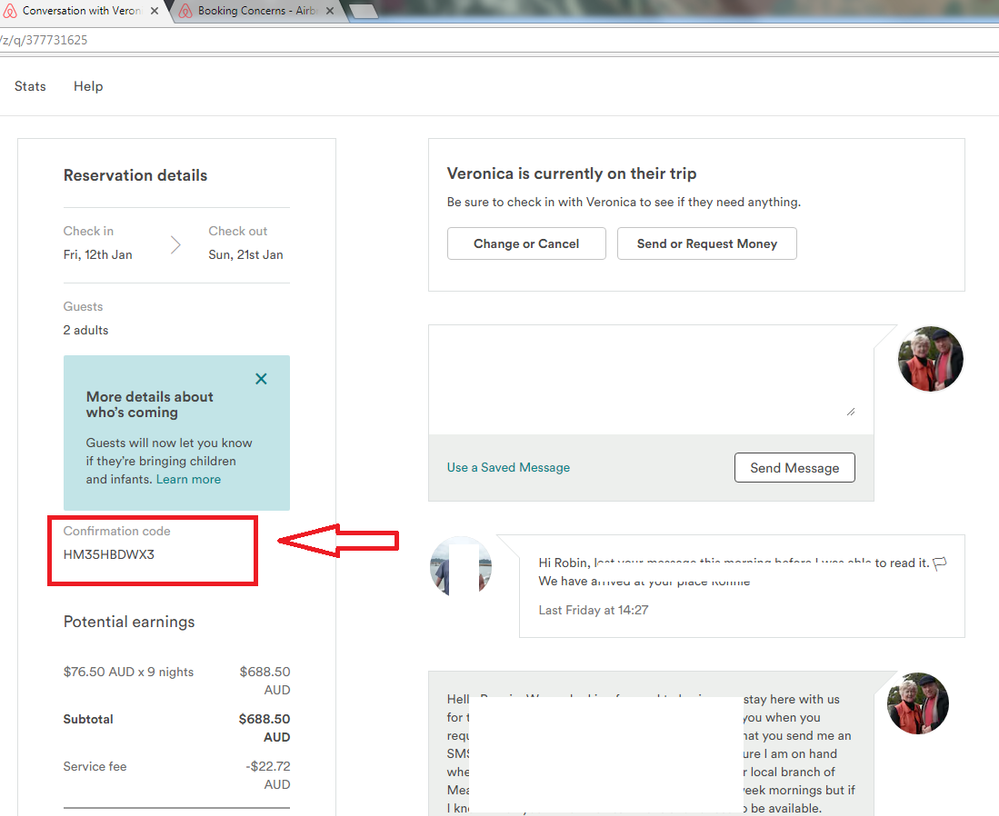Switch to the "Booking Concerns - Airbnb" tab
999x816 pixels.
click(255, 11)
